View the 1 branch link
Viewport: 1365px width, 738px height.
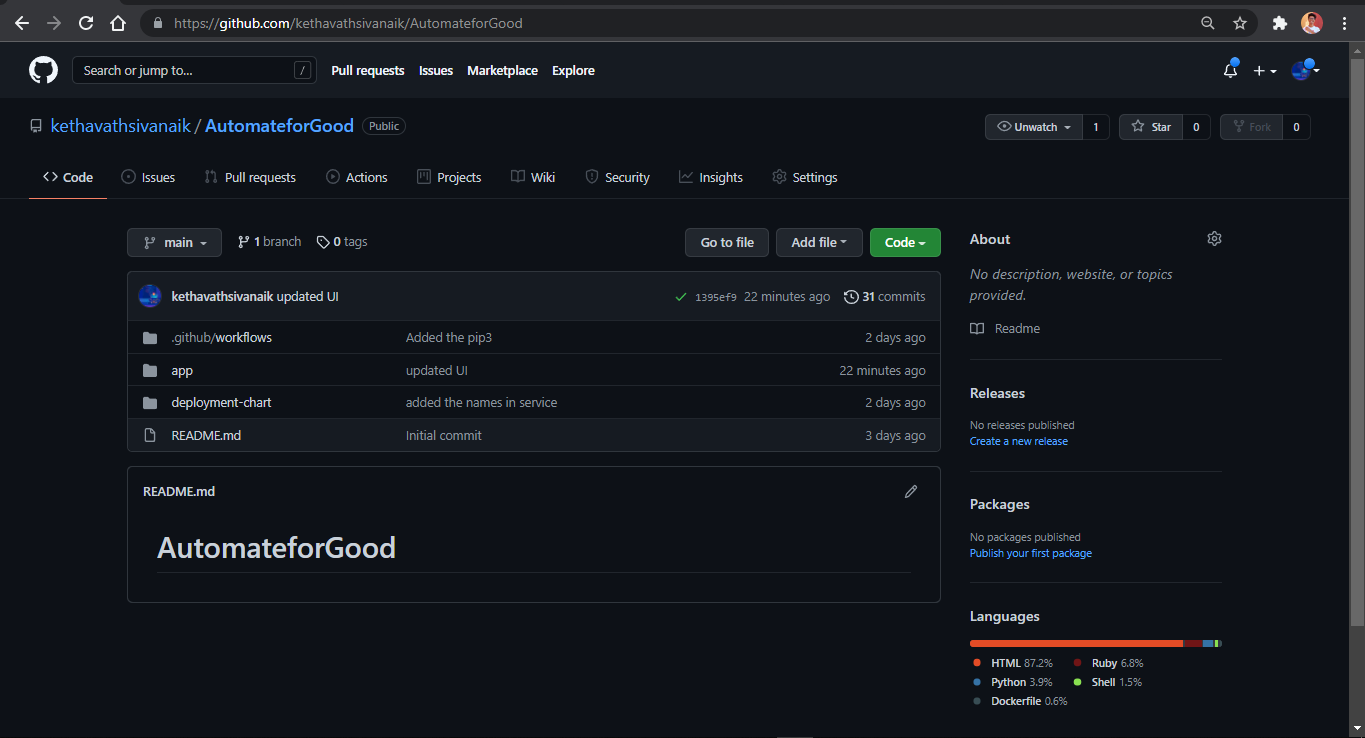tap(269, 242)
